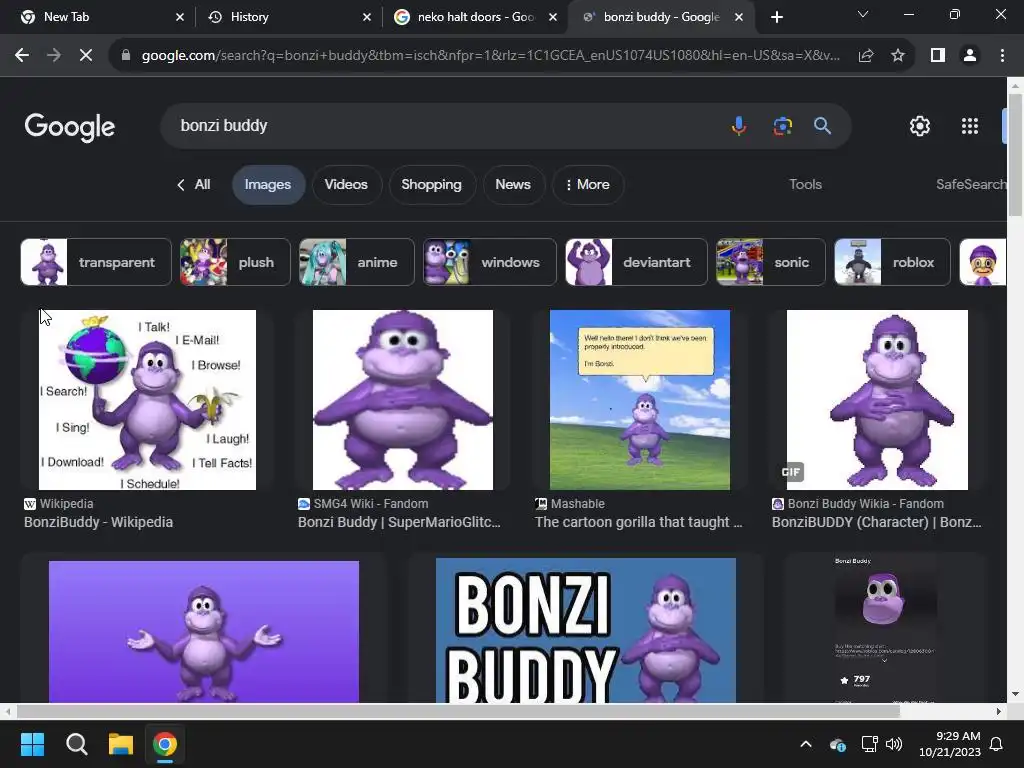This screenshot has height=768, width=1024.
Task: Open the SafeSearch dropdown
Action: pos(971,185)
